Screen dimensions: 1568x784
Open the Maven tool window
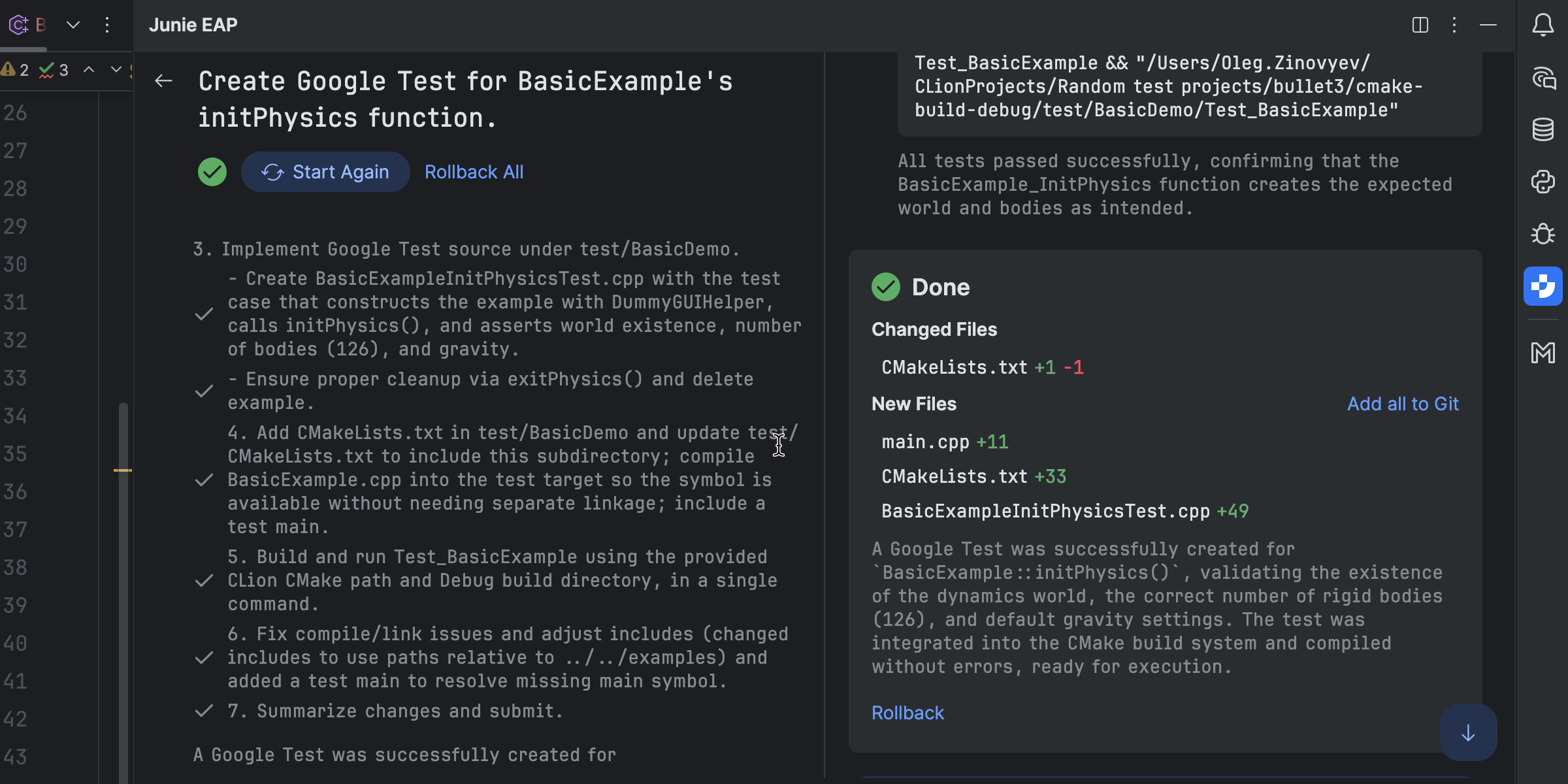[1543, 353]
